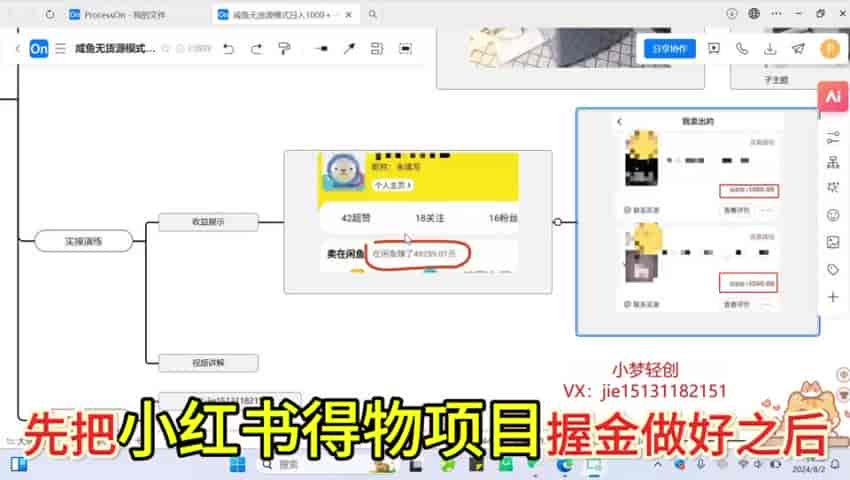
Task: Insert a child topic from the toolbar
Action: coord(321,49)
